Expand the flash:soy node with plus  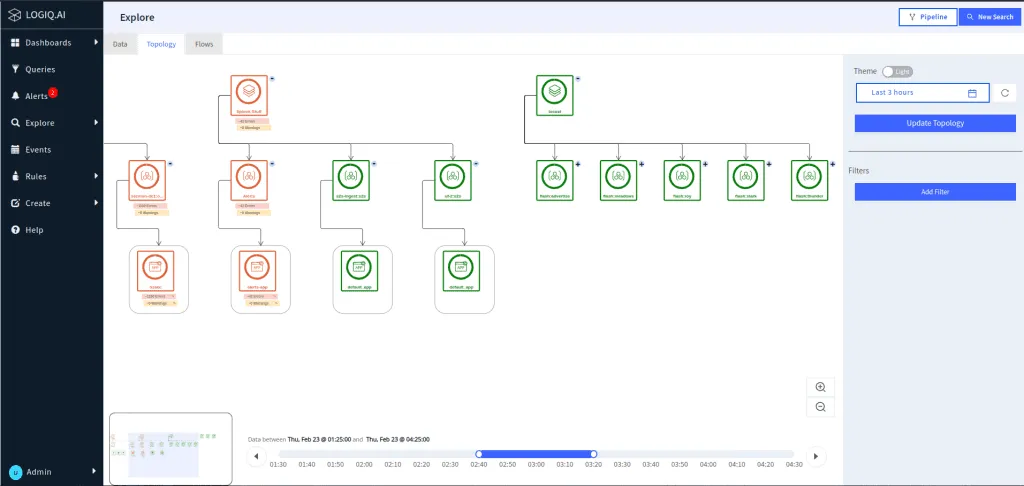coord(705,163)
